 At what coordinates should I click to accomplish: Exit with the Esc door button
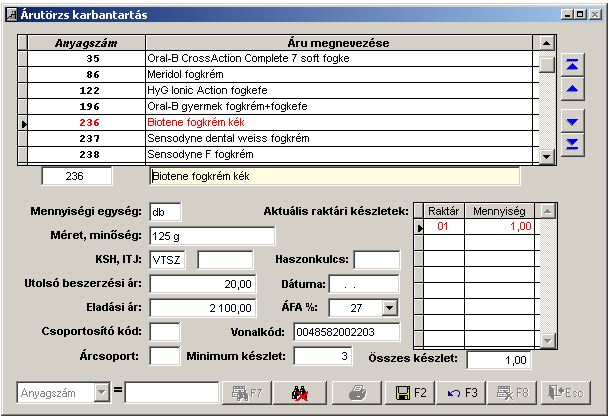point(566,393)
